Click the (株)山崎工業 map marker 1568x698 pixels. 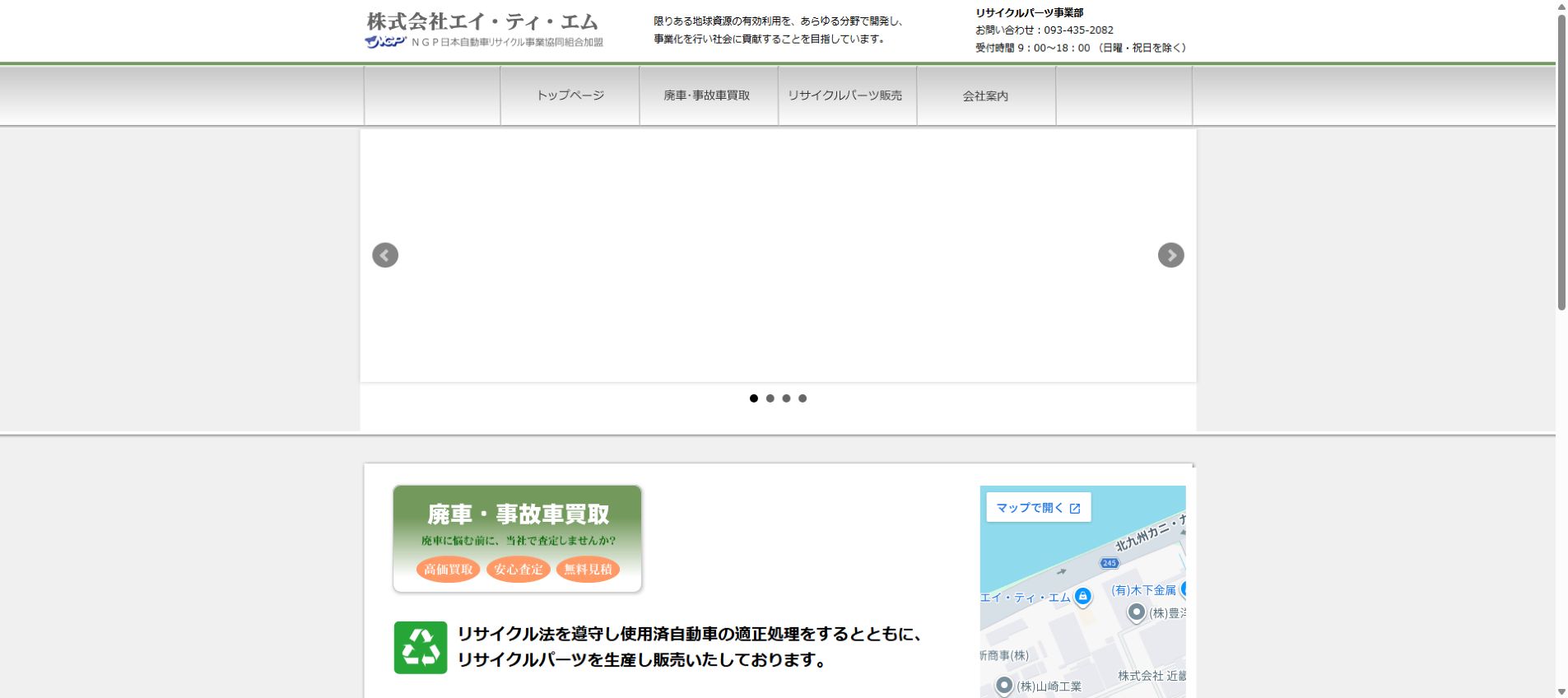click(x=1004, y=685)
